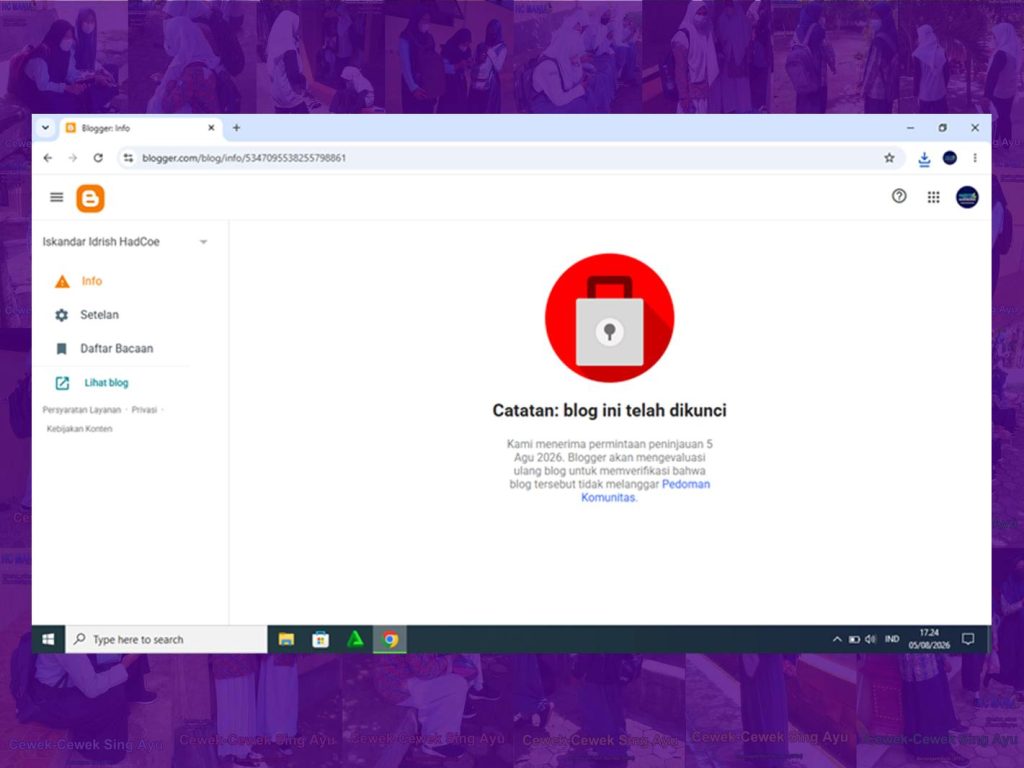View site information icon in address bar
Viewport: 1024px width, 768px height.
pos(128,158)
